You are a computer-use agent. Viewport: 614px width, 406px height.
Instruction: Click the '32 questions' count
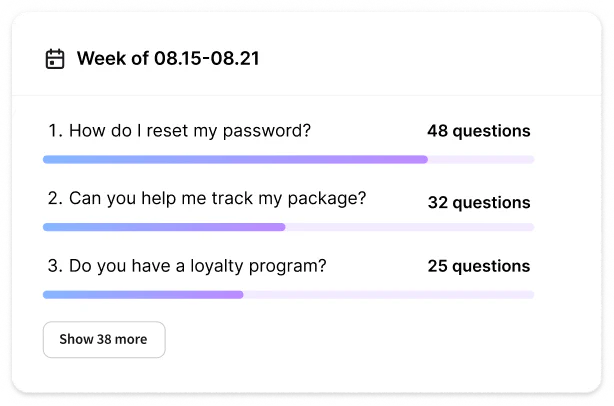[x=478, y=203]
